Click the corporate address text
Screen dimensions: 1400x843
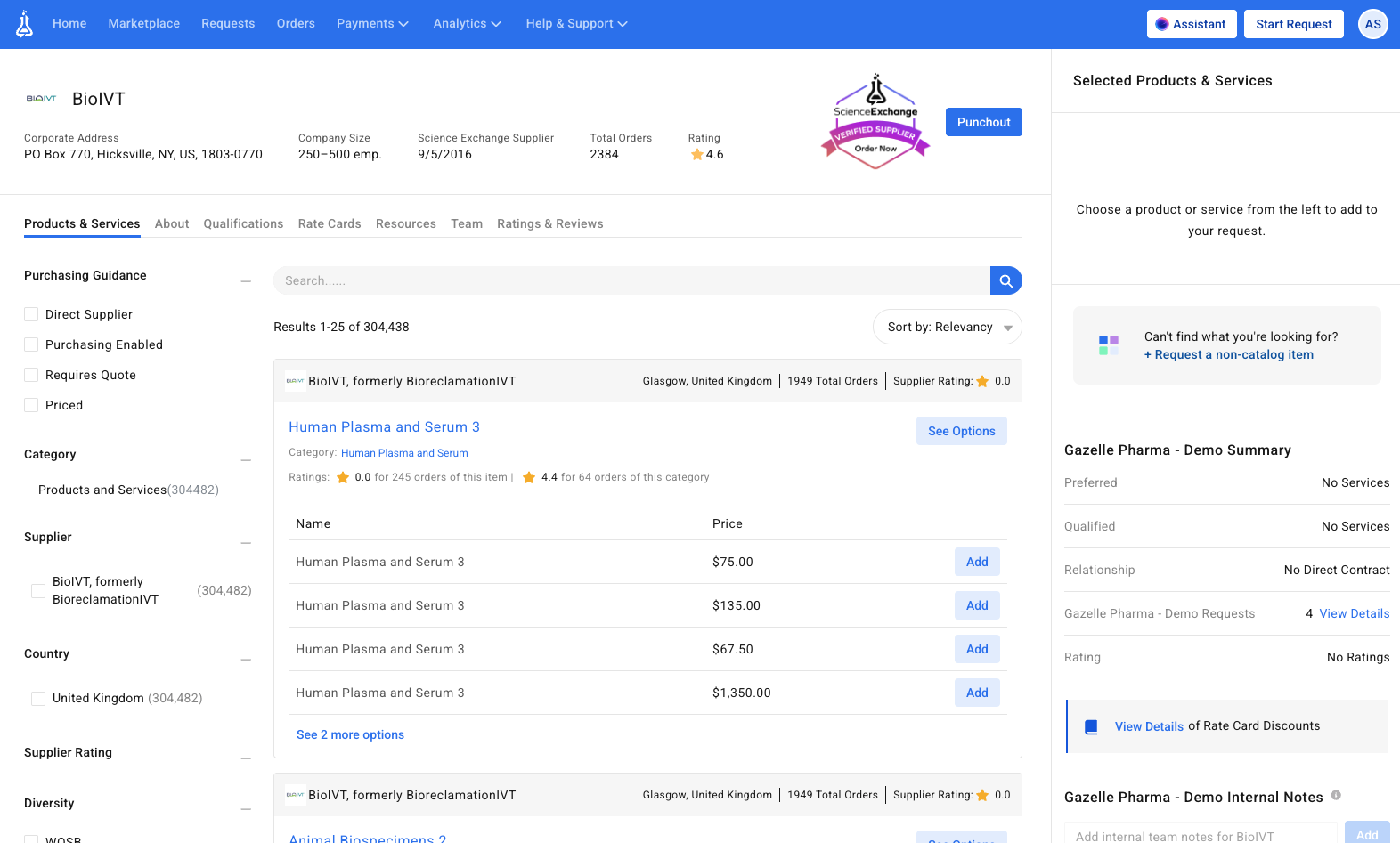pyautogui.click(x=143, y=154)
